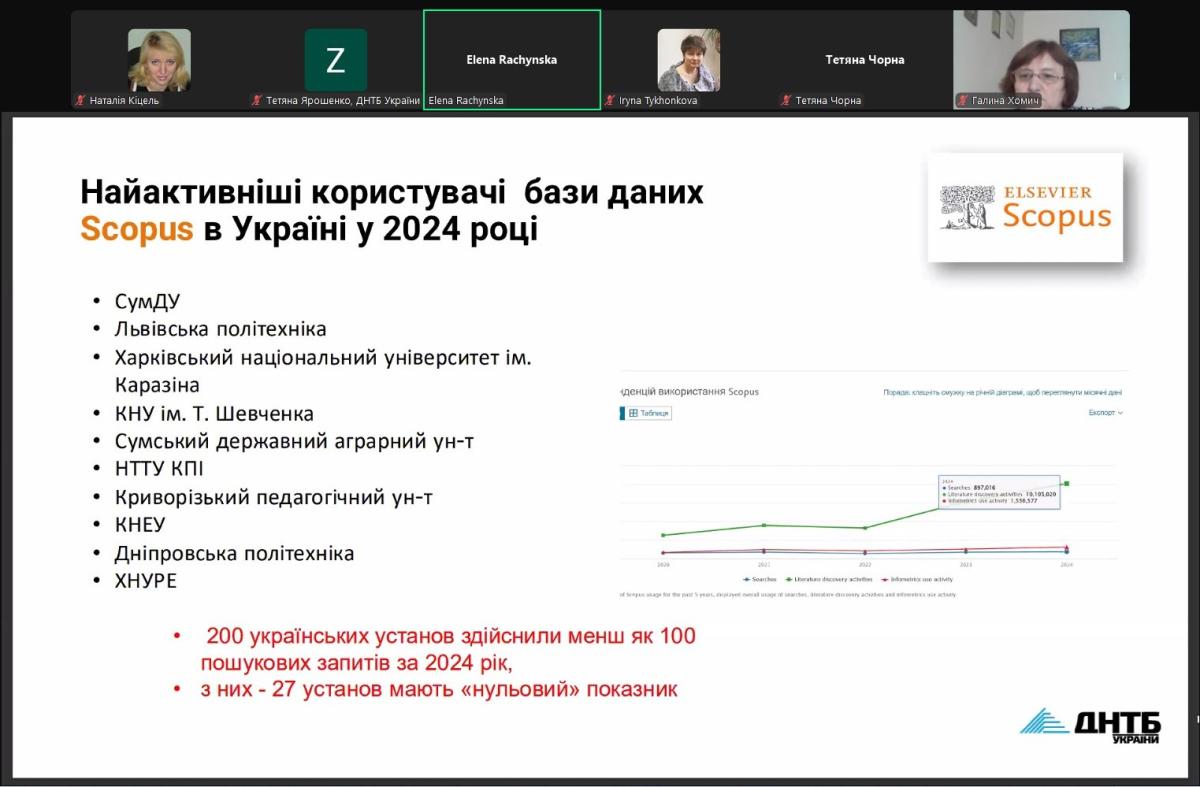1200x787 pixels.
Task: Click muted mic icon beside Наталія Кіцель
Action: click(x=80, y=100)
